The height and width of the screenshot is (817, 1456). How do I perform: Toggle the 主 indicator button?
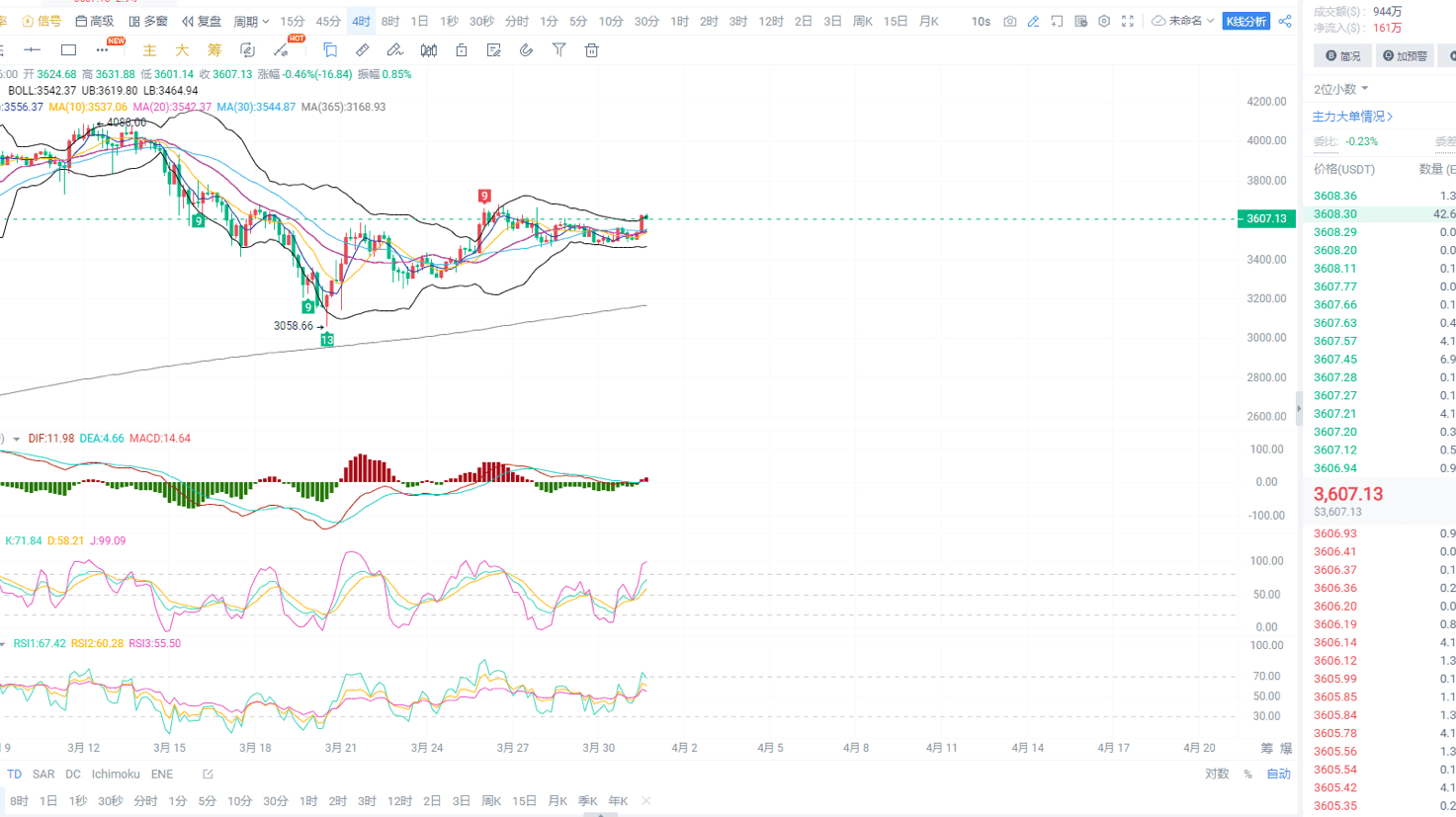click(x=149, y=49)
